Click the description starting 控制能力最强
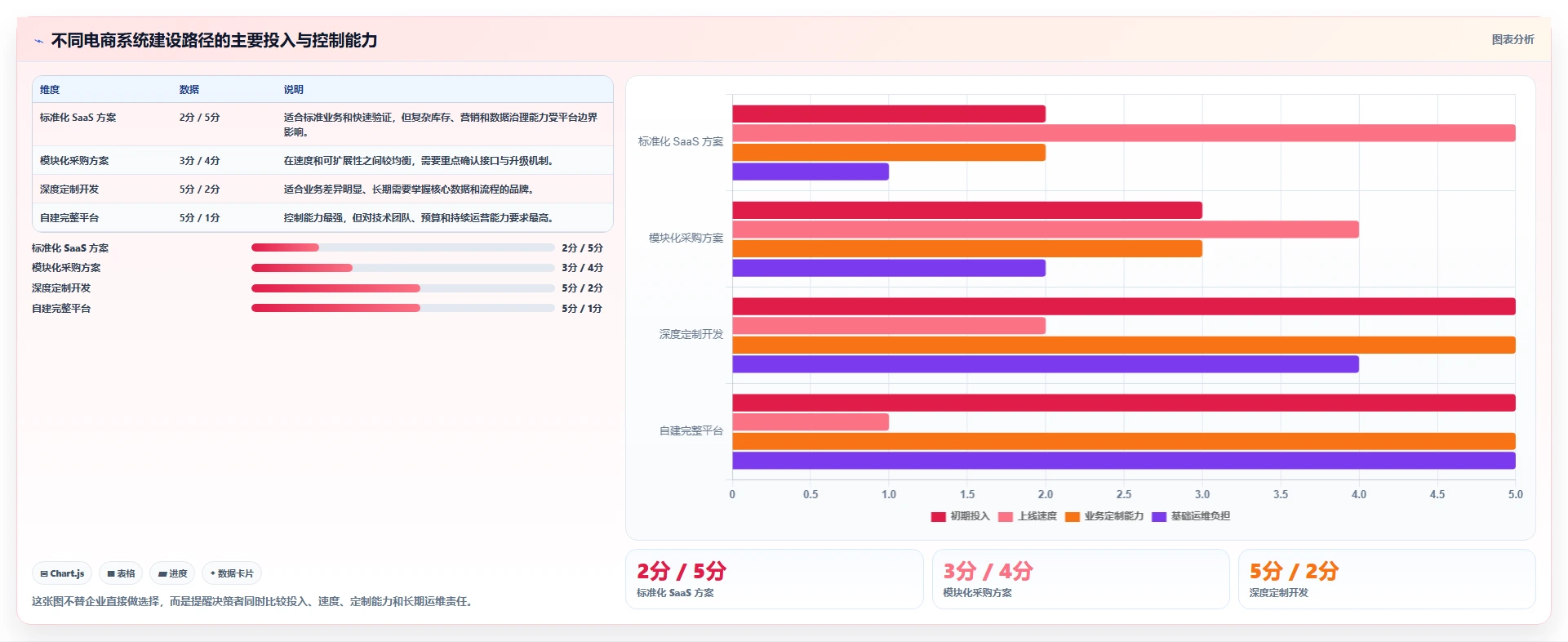Image resolution: width=1568 pixels, height=642 pixels. point(420,218)
